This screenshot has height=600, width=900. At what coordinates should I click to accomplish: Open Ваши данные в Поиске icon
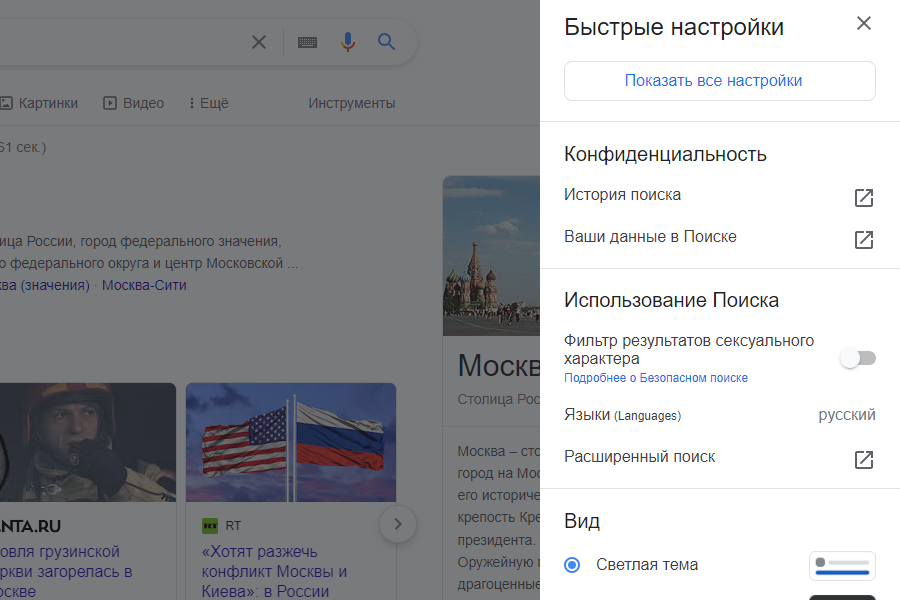tap(864, 240)
